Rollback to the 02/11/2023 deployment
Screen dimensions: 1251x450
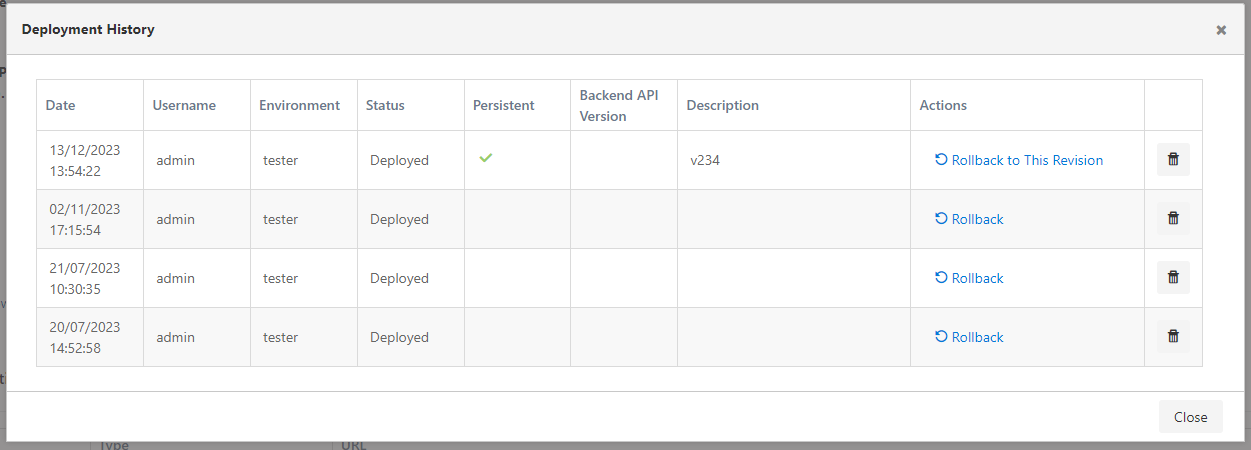click(x=977, y=219)
